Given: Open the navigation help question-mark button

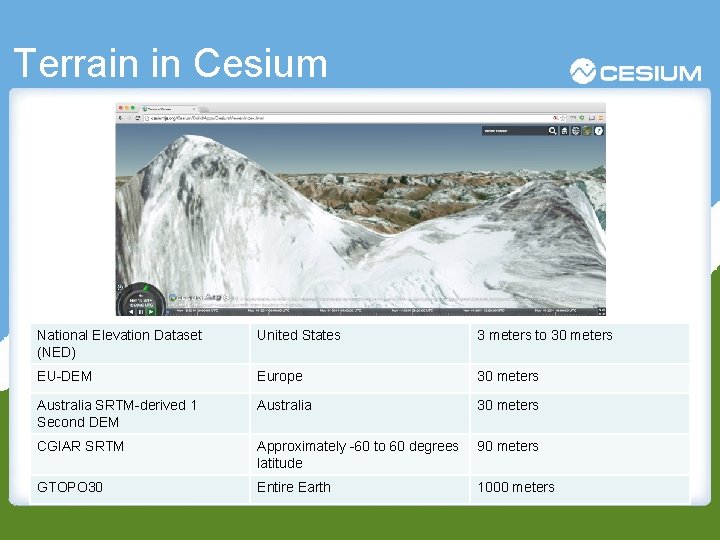Looking at the screenshot, I should pyautogui.click(x=599, y=131).
